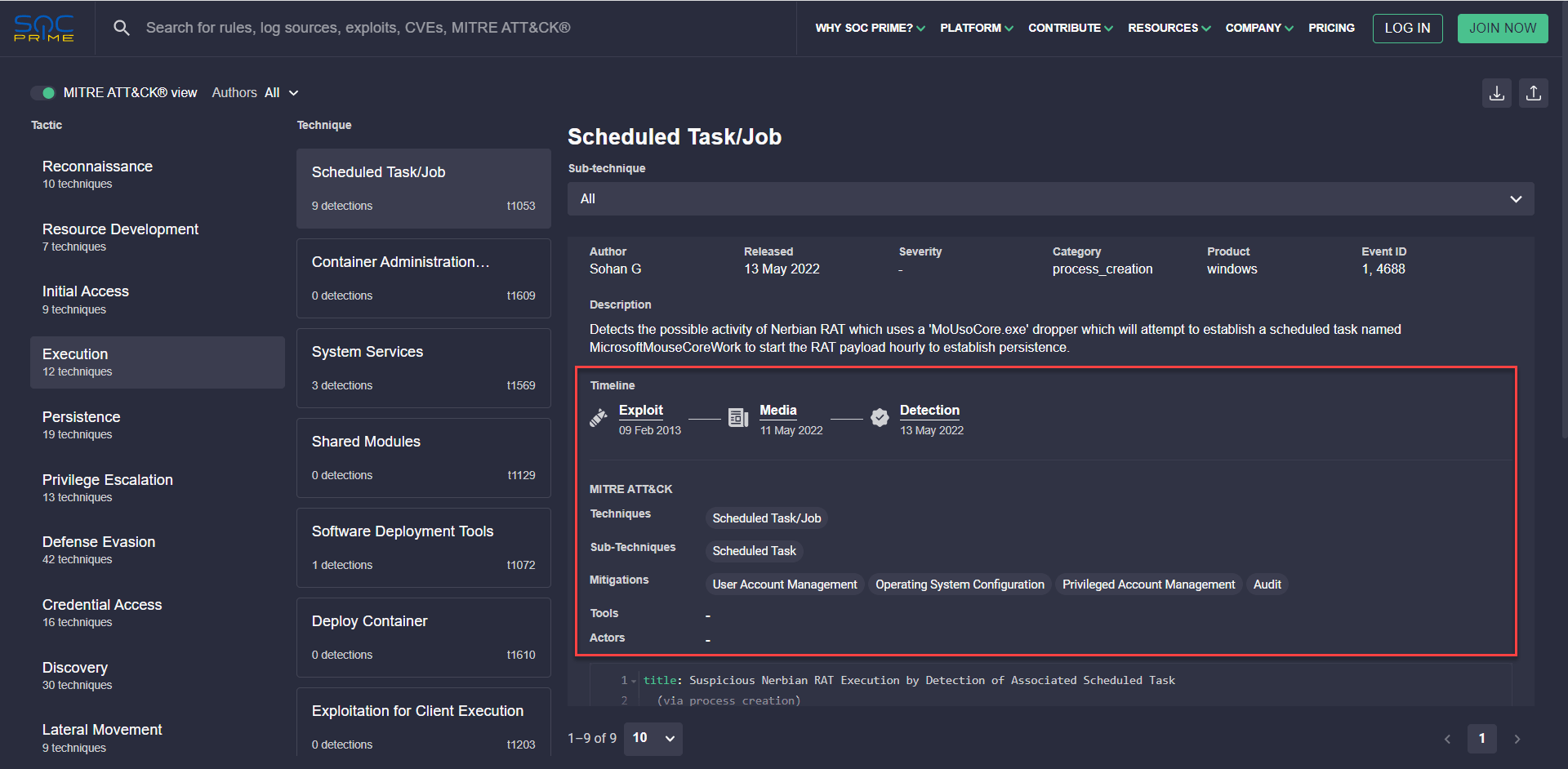Expand the RESOURCES menu
Image resolution: width=1568 pixels, height=769 pixels.
pyautogui.click(x=1169, y=28)
